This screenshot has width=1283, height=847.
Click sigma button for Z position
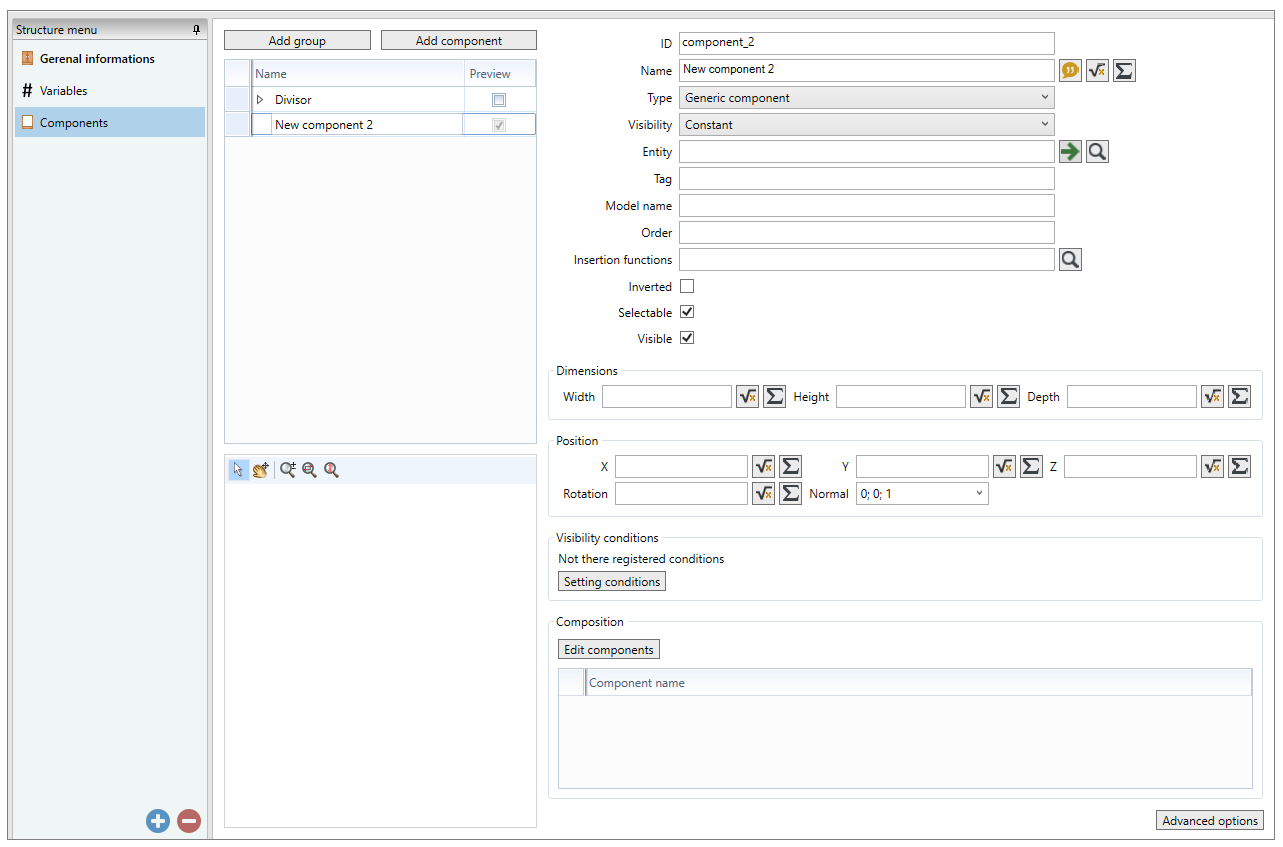1239,466
